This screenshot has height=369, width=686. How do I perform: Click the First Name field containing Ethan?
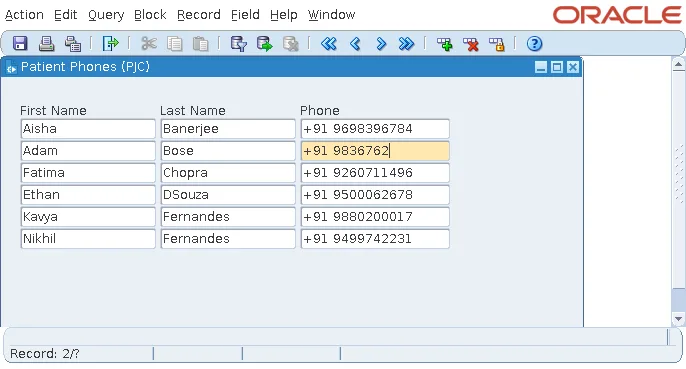tap(88, 195)
